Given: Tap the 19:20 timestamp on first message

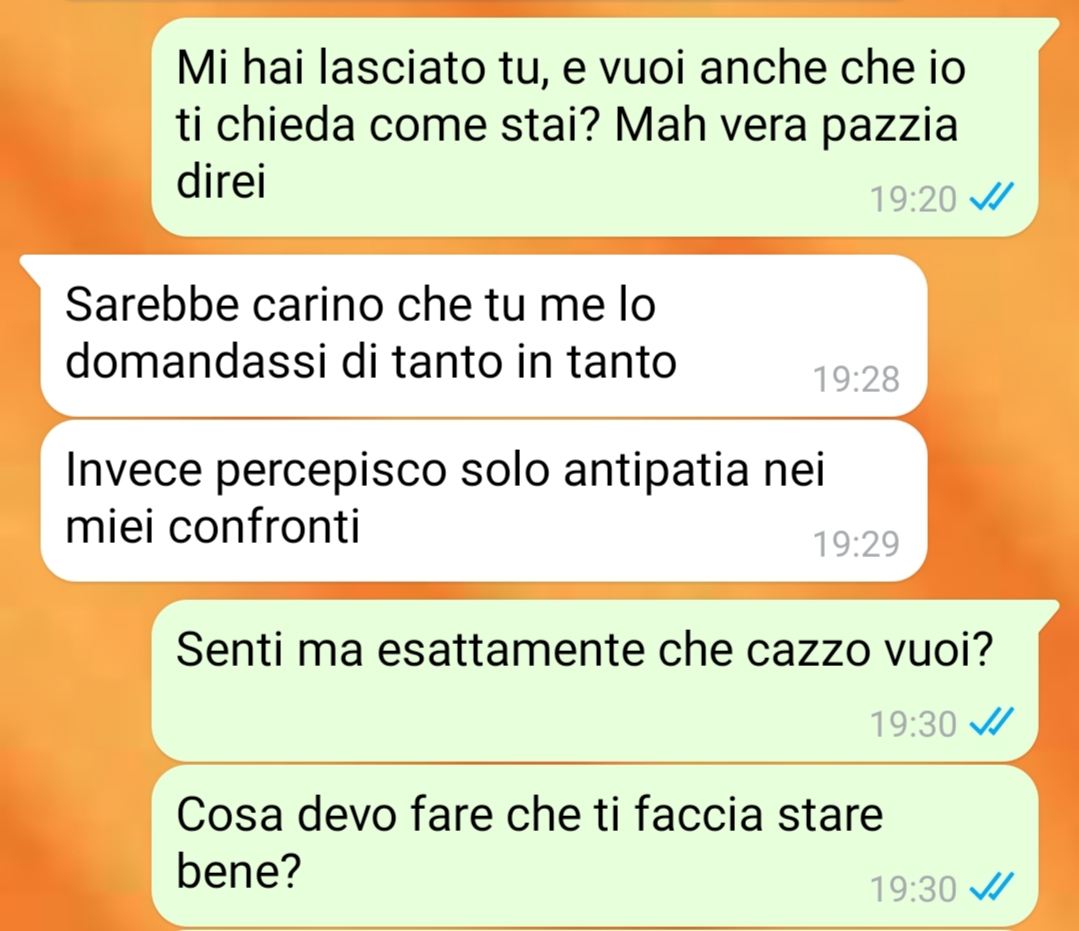Looking at the screenshot, I should point(913,200).
